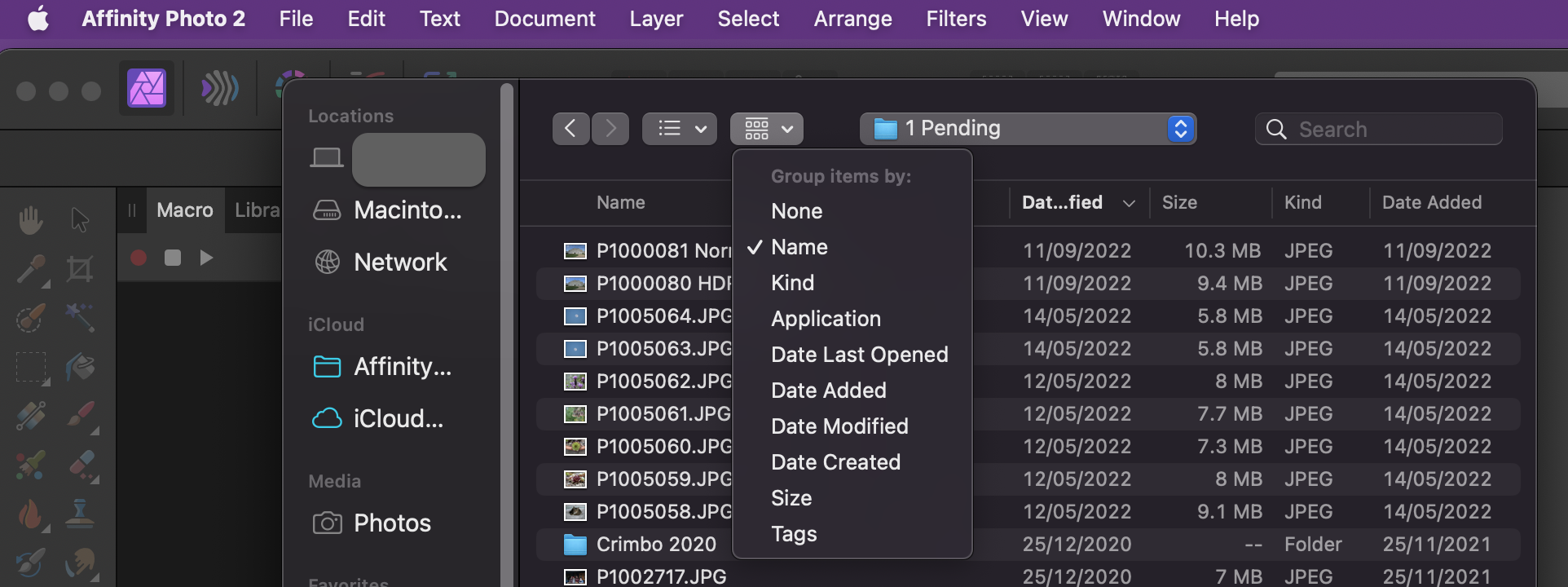Viewport: 1568px width, 587px height.
Task: Select the Flood Select magic wand tool
Action: [x=80, y=318]
